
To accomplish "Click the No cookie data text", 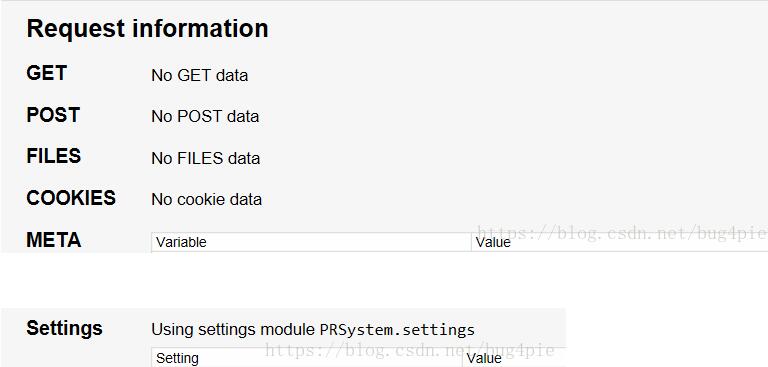I will click(x=207, y=199).
